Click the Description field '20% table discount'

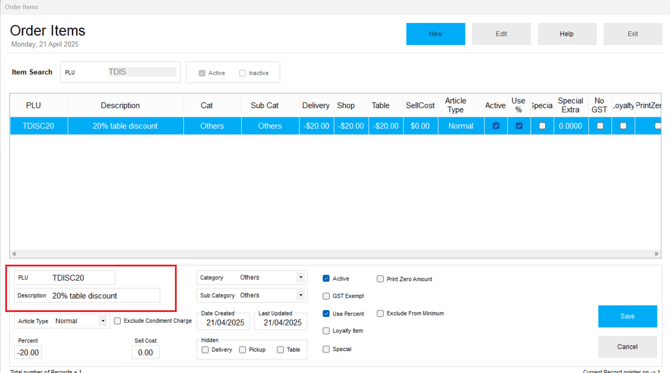(x=87, y=296)
